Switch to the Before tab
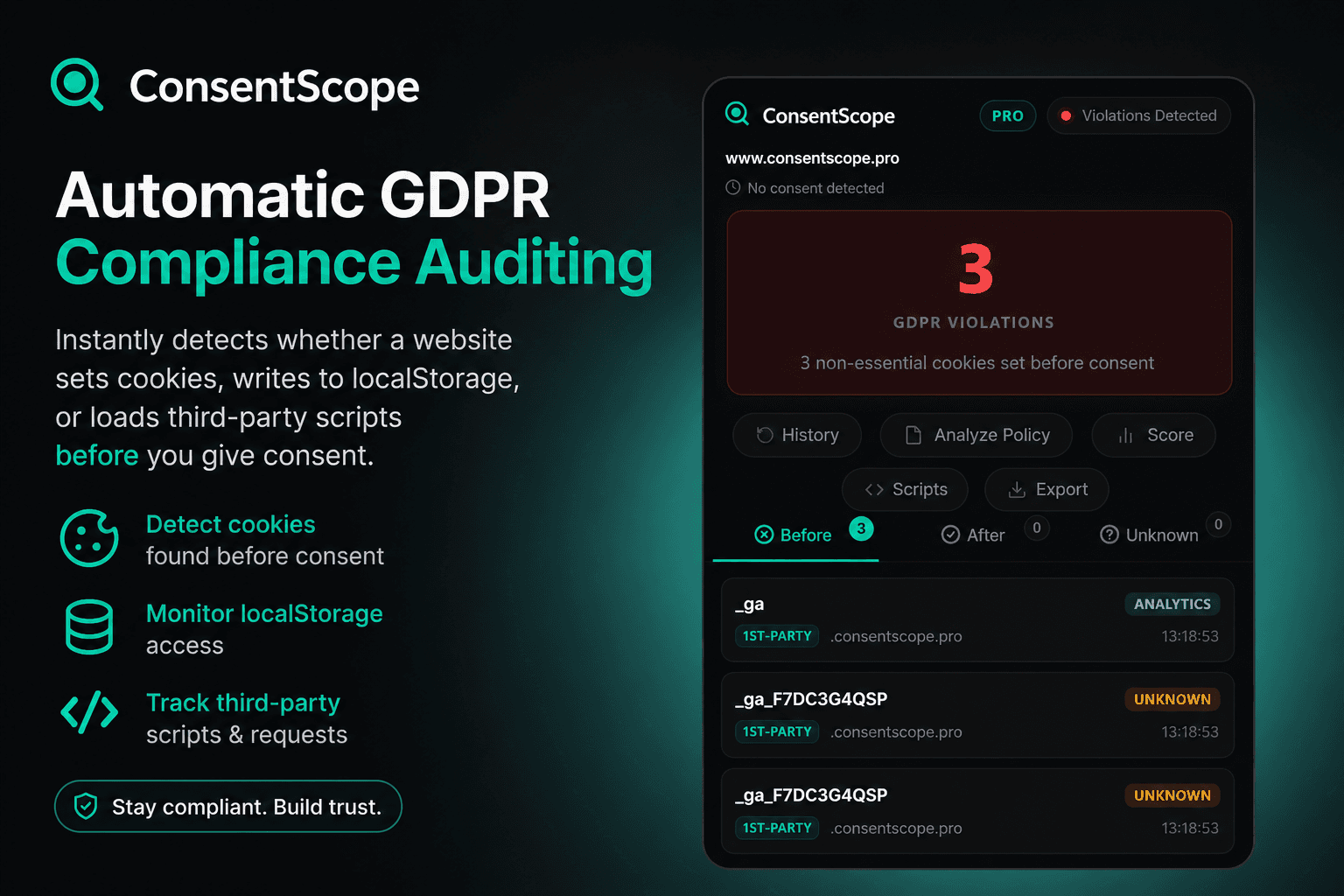 [795, 535]
